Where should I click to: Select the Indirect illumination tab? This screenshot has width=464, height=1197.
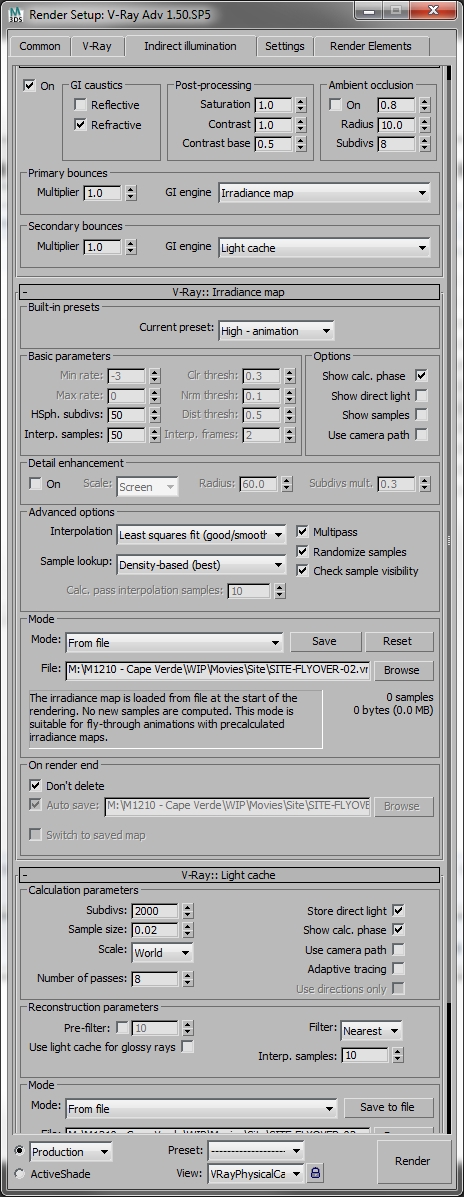(190, 46)
